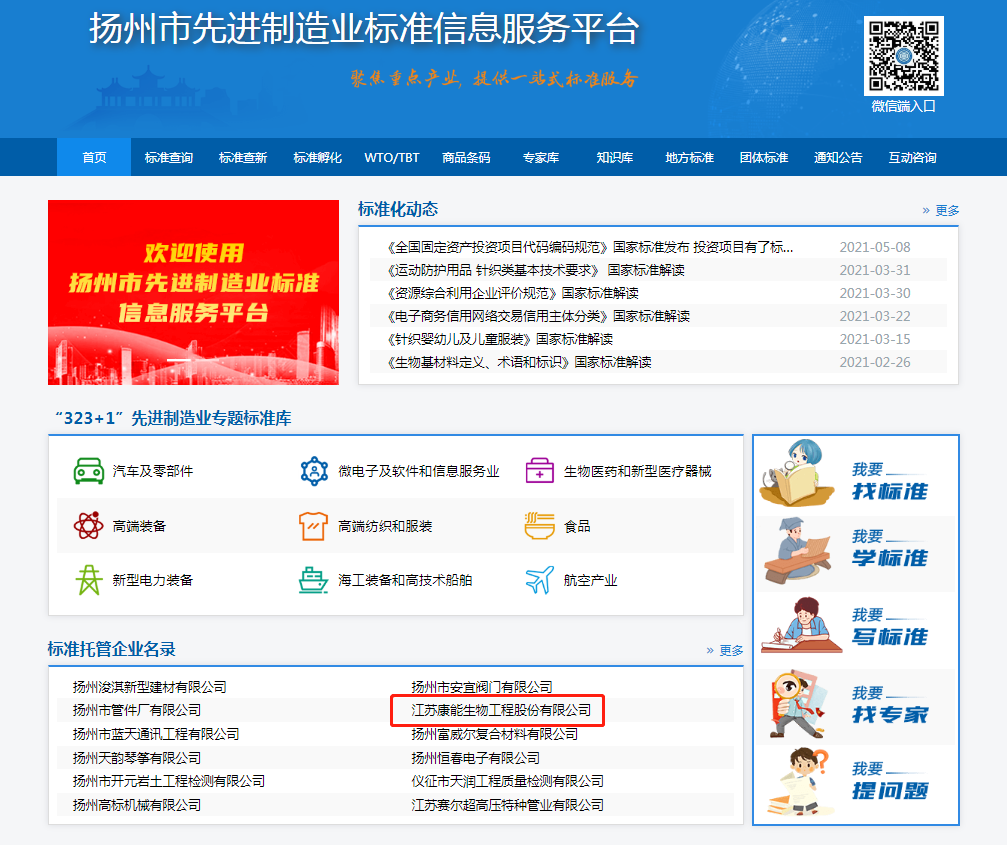Switch to the WTO/TBT navigation tab
The image size is (1007, 845).
point(392,158)
